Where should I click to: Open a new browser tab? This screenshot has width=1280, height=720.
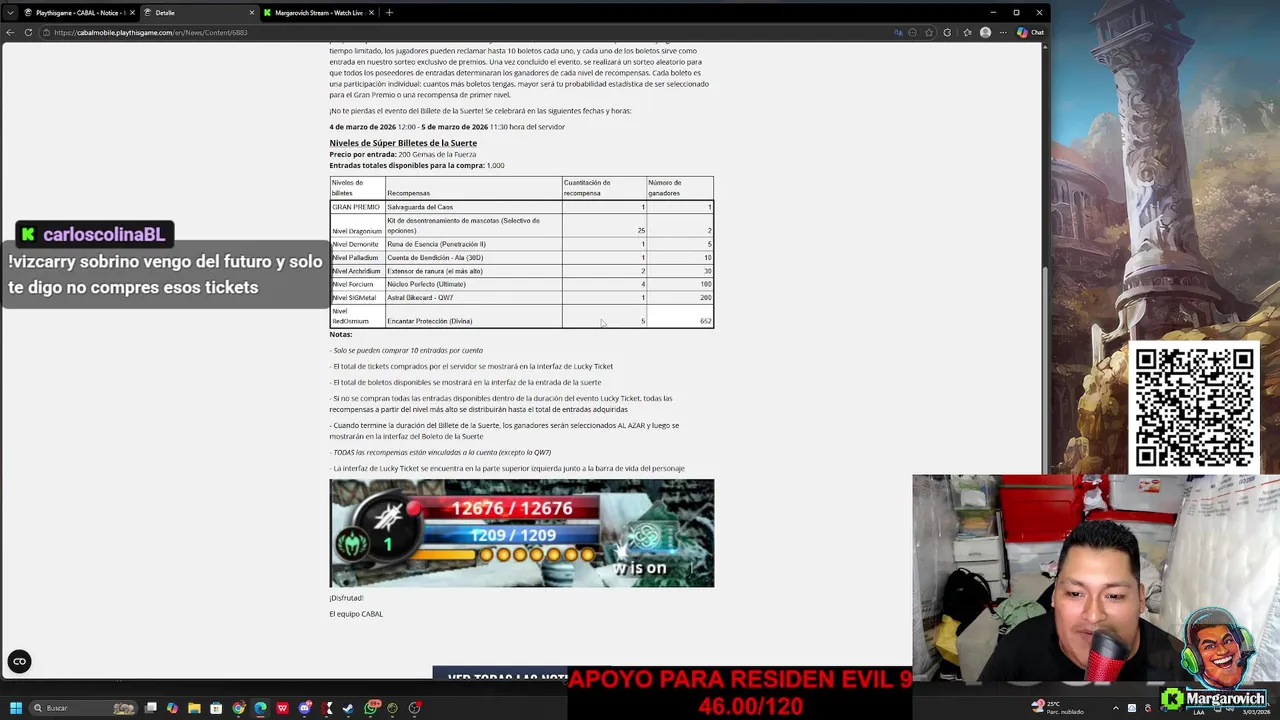[x=389, y=13]
